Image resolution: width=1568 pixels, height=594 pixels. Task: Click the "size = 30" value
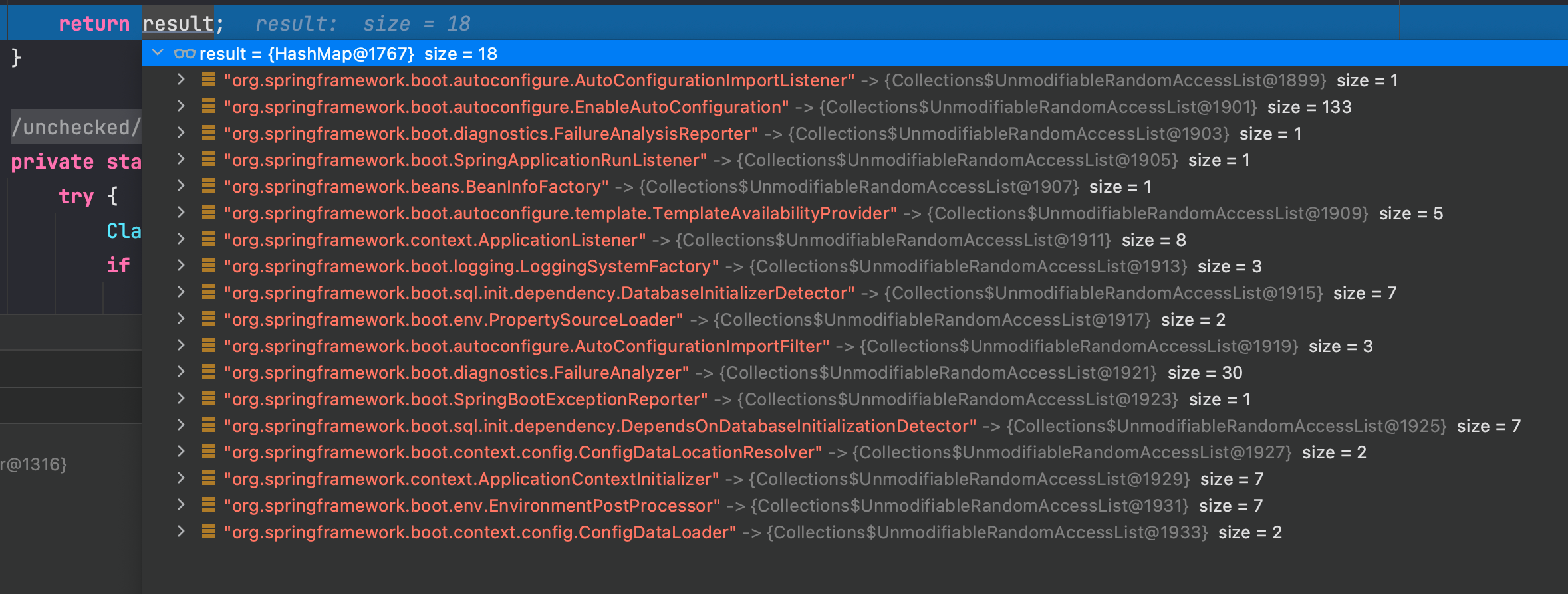tap(1205, 373)
